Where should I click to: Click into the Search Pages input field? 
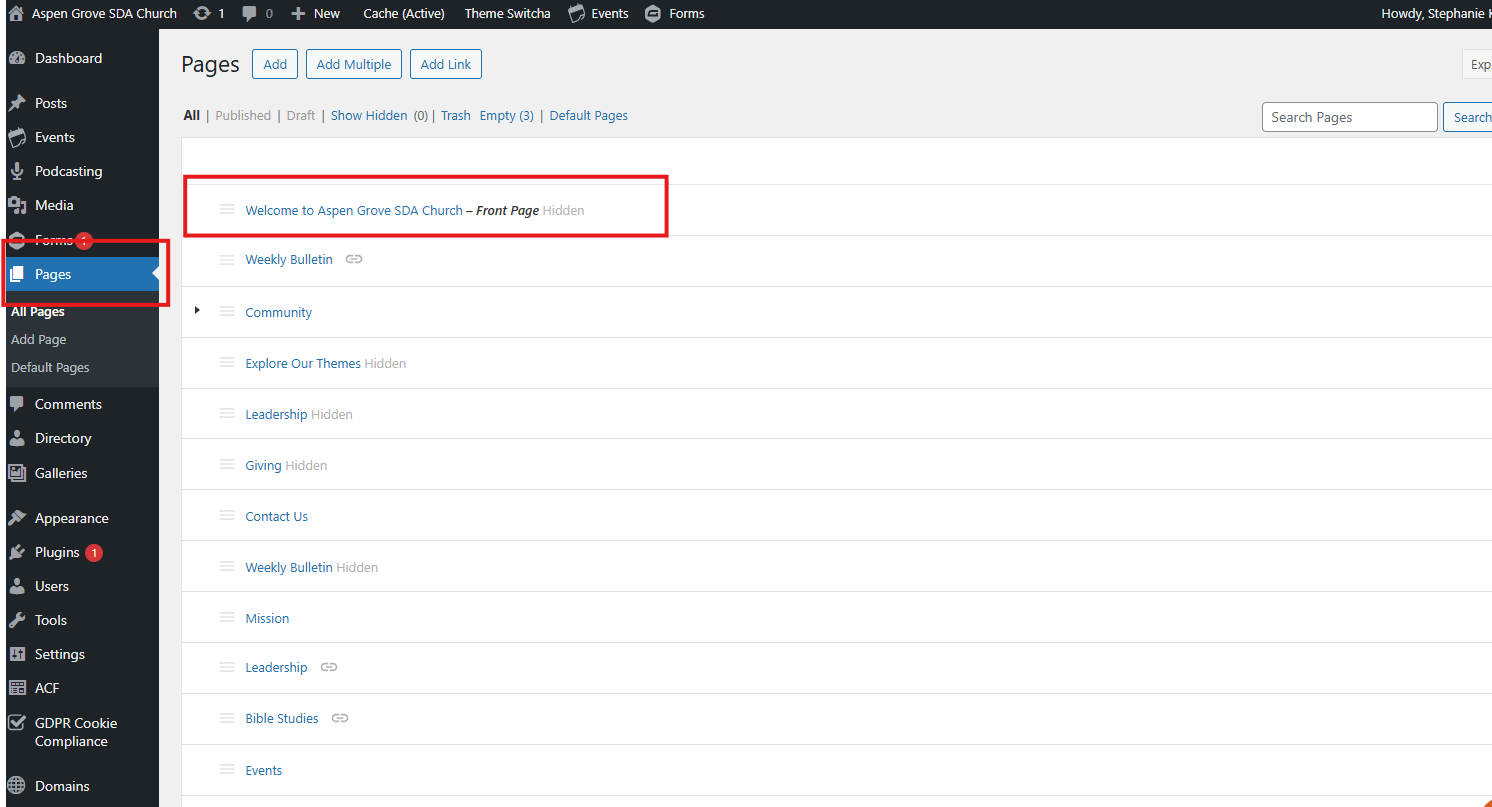point(1349,117)
